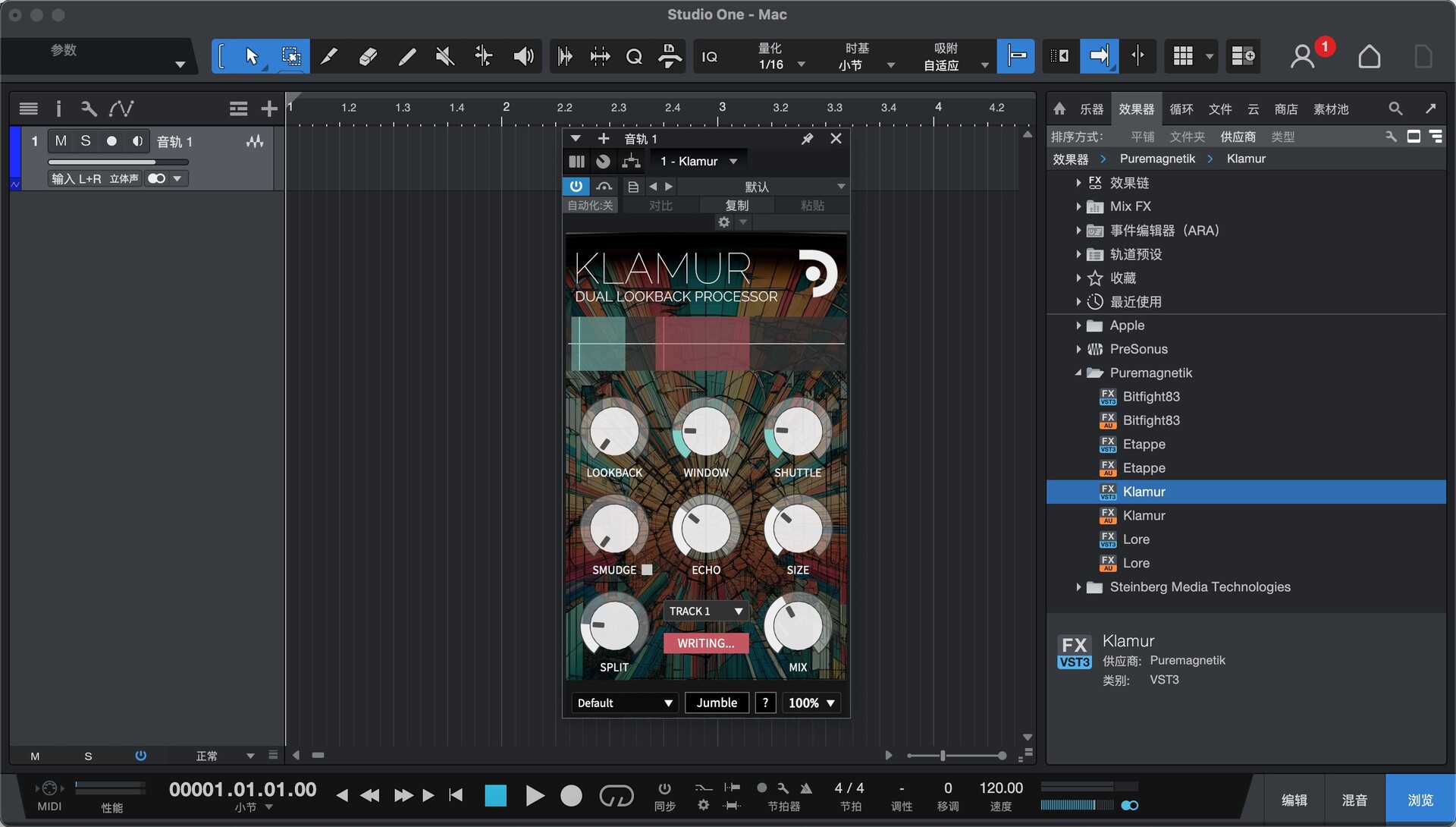This screenshot has width=1456, height=827.
Task: Open the 混音 mixer view
Action: click(x=1354, y=800)
